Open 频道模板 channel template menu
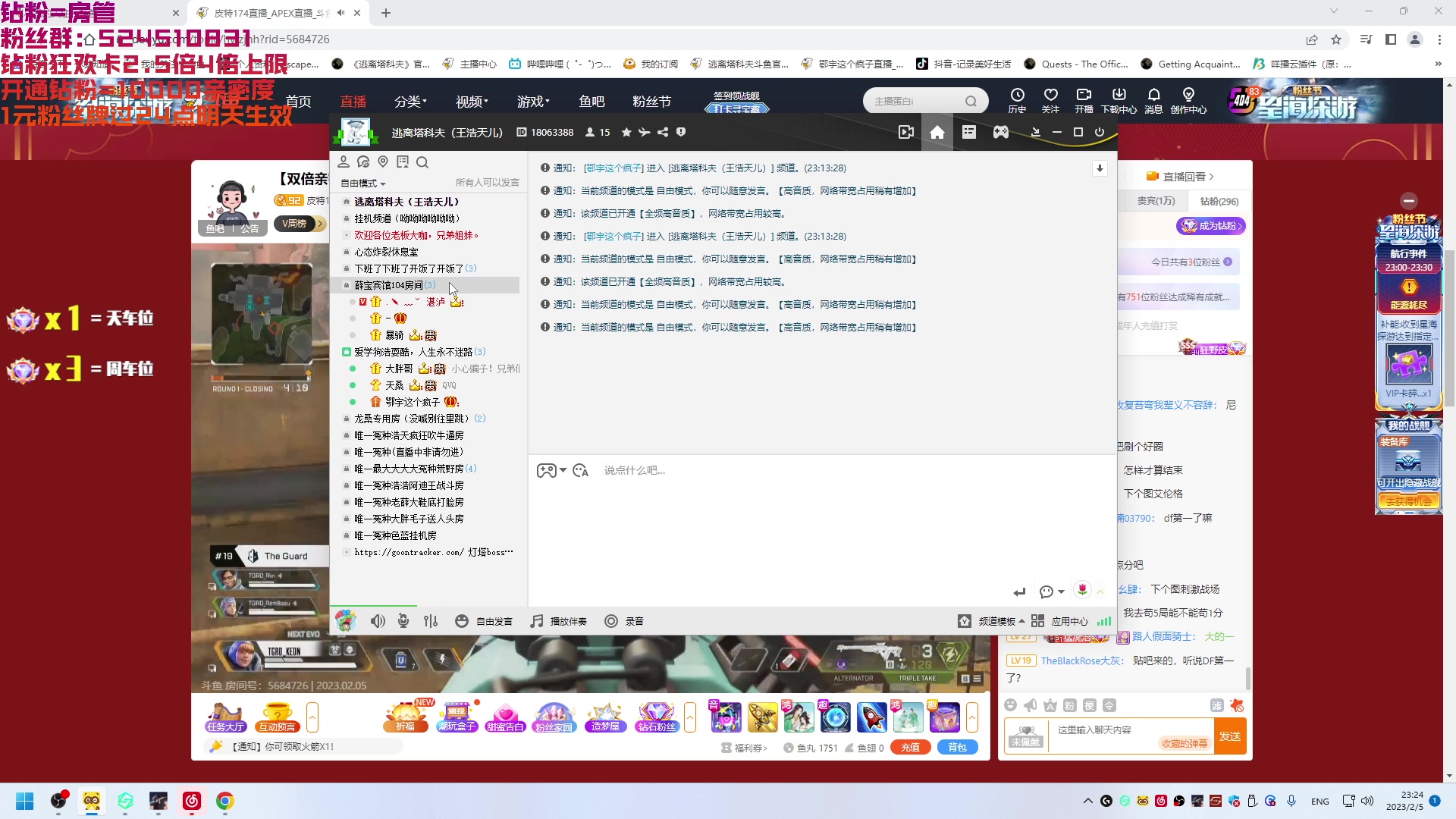Screen dimensions: 1456x819 tap(992, 621)
